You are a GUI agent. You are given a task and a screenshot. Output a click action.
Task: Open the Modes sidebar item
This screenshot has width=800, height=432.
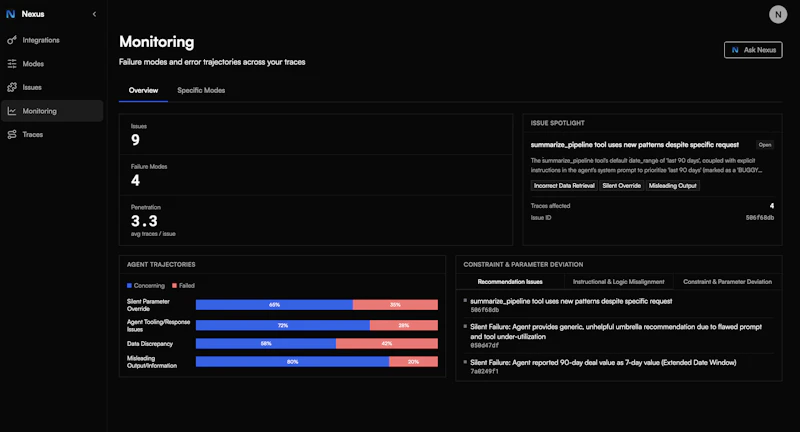click(52, 64)
